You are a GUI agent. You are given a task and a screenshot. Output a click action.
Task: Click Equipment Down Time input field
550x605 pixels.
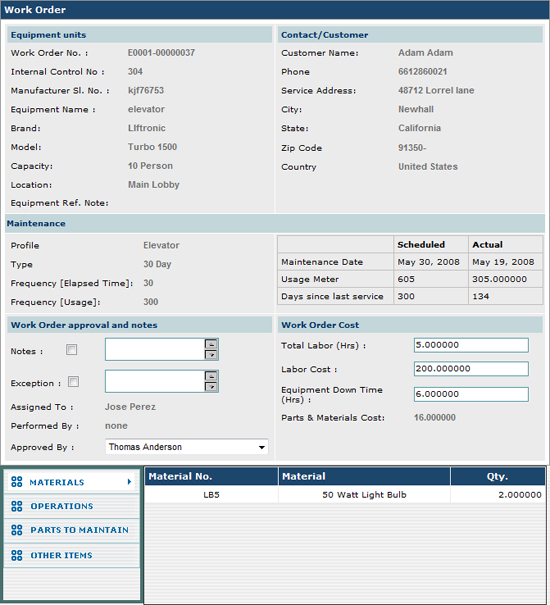pos(471,394)
